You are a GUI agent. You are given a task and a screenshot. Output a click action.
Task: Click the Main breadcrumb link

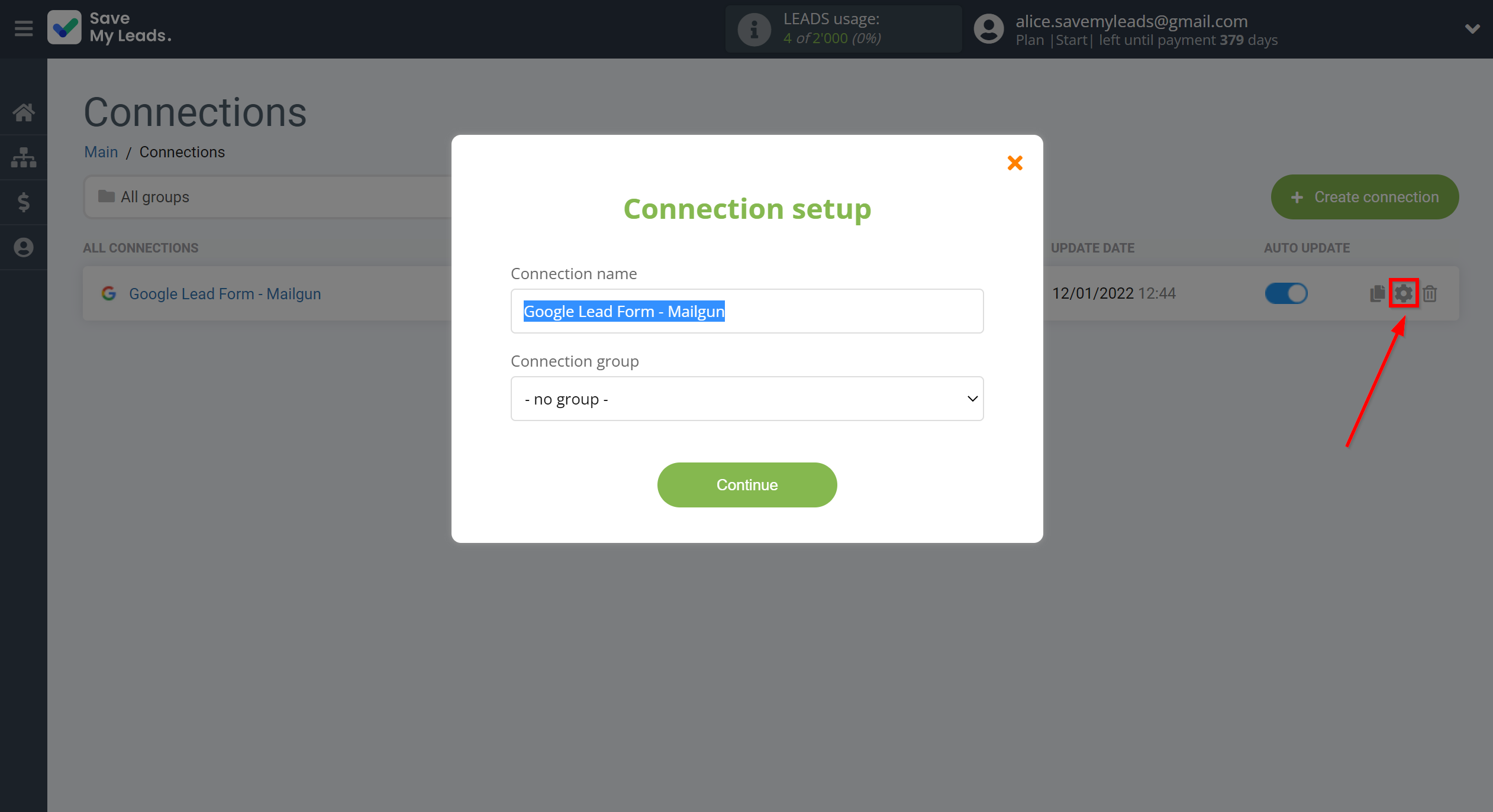100,152
